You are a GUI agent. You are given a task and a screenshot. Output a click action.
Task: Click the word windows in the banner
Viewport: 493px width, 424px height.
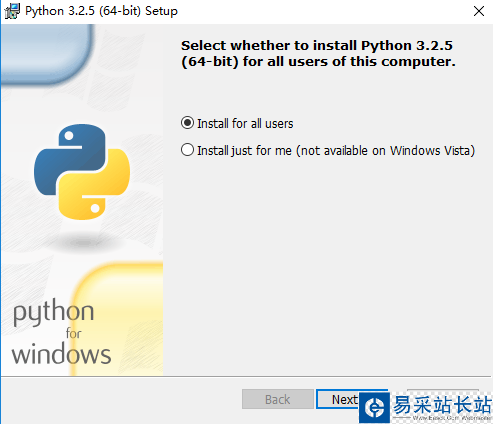tap(61, 354)
